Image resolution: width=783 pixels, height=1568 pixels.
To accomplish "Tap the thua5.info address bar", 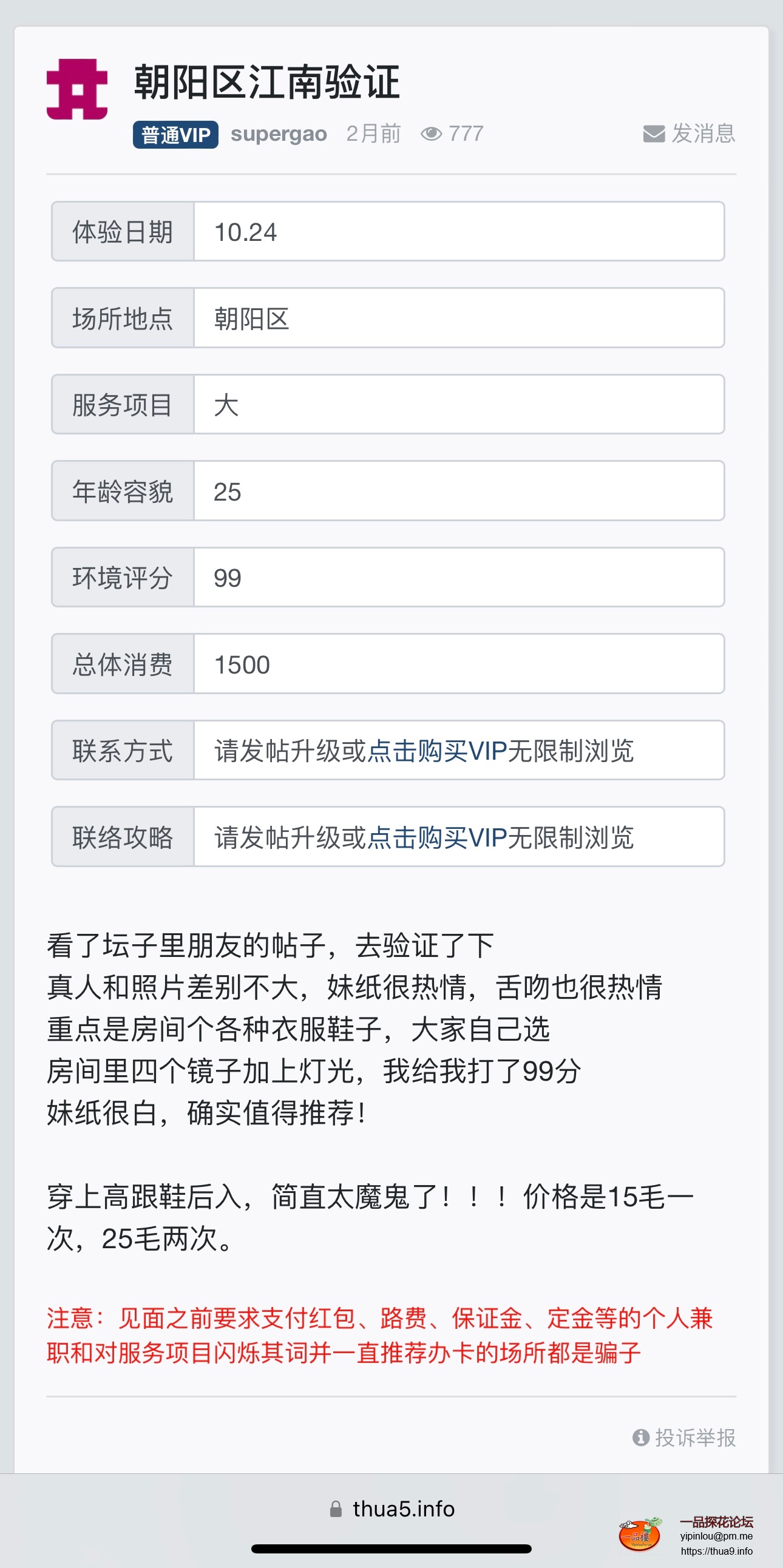I will click(403, 1509).
